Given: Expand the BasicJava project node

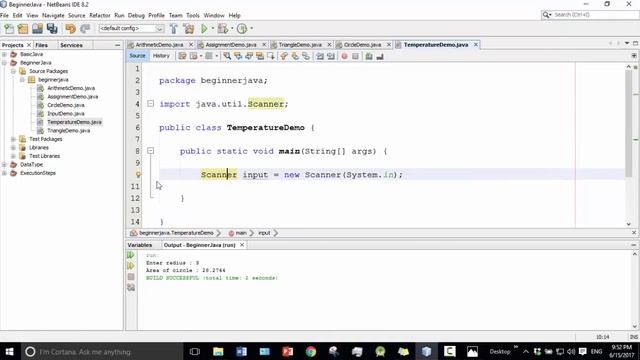Looking at the screenshot, I should [x=4, y=54].
